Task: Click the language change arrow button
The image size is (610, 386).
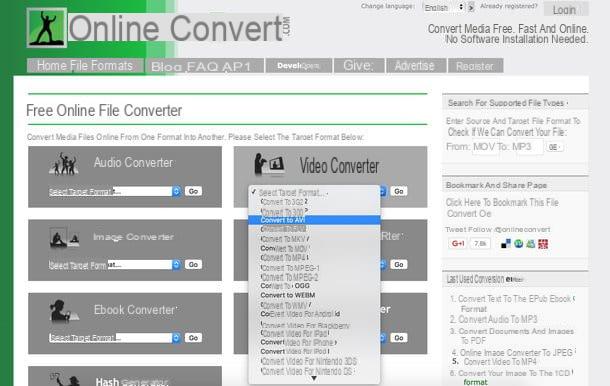Action: click(471, 7)
